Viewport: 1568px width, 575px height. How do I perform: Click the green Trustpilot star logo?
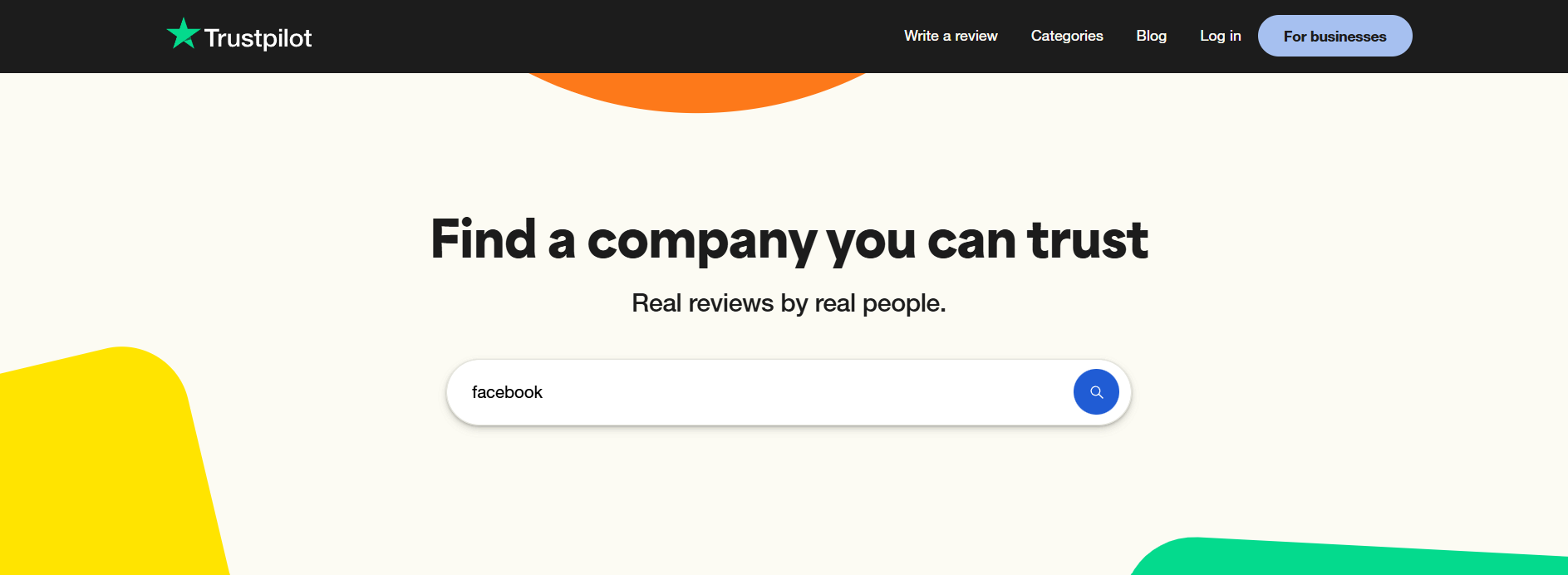(183, 34)
